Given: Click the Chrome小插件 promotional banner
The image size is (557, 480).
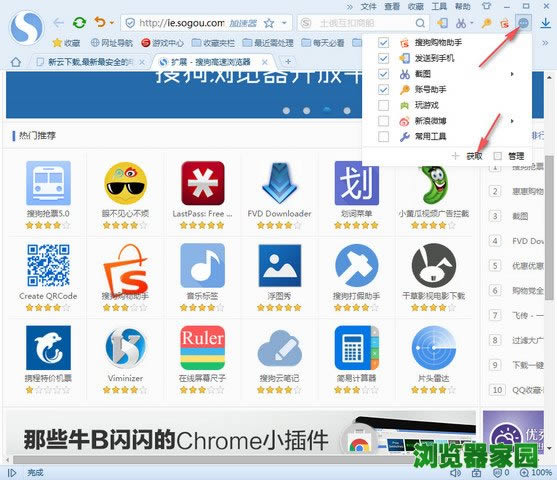Looking at the screenshot, I should (241, 432).
